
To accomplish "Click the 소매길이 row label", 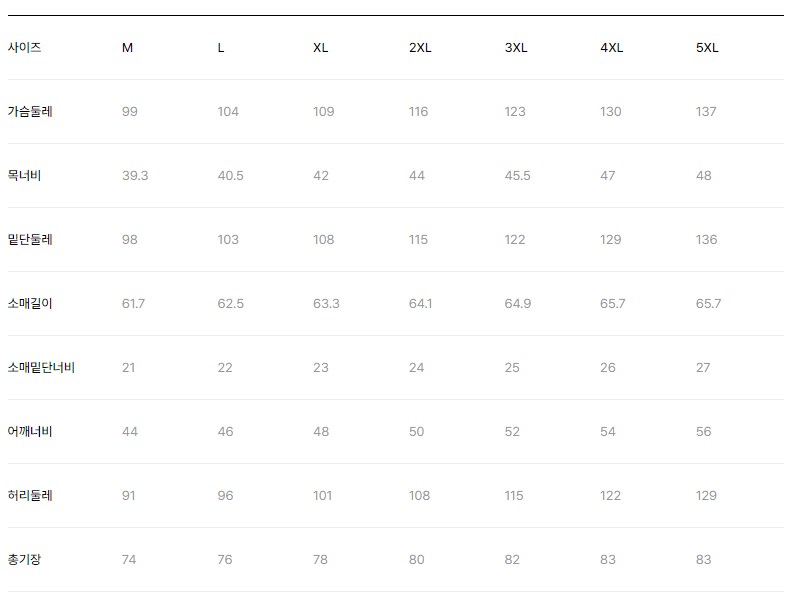I will (30, 304).
